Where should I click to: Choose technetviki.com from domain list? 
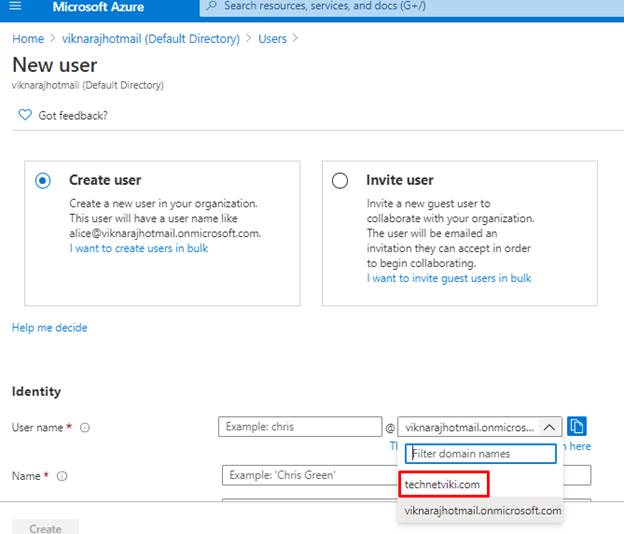click(443, 484)
